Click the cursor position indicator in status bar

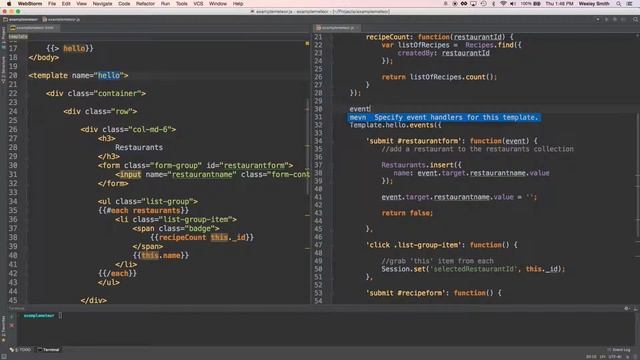point(591,357)
